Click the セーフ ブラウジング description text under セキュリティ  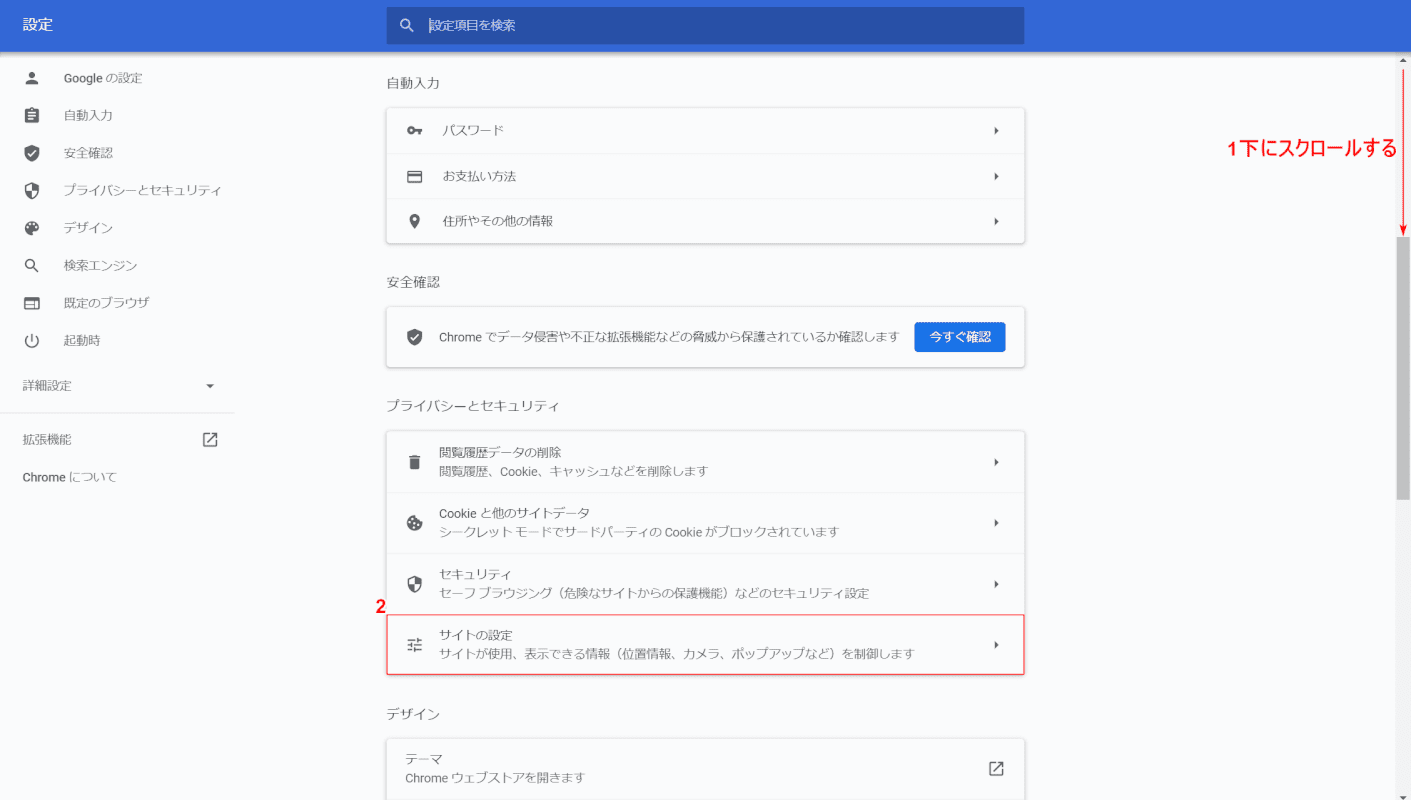pos(654,593)
